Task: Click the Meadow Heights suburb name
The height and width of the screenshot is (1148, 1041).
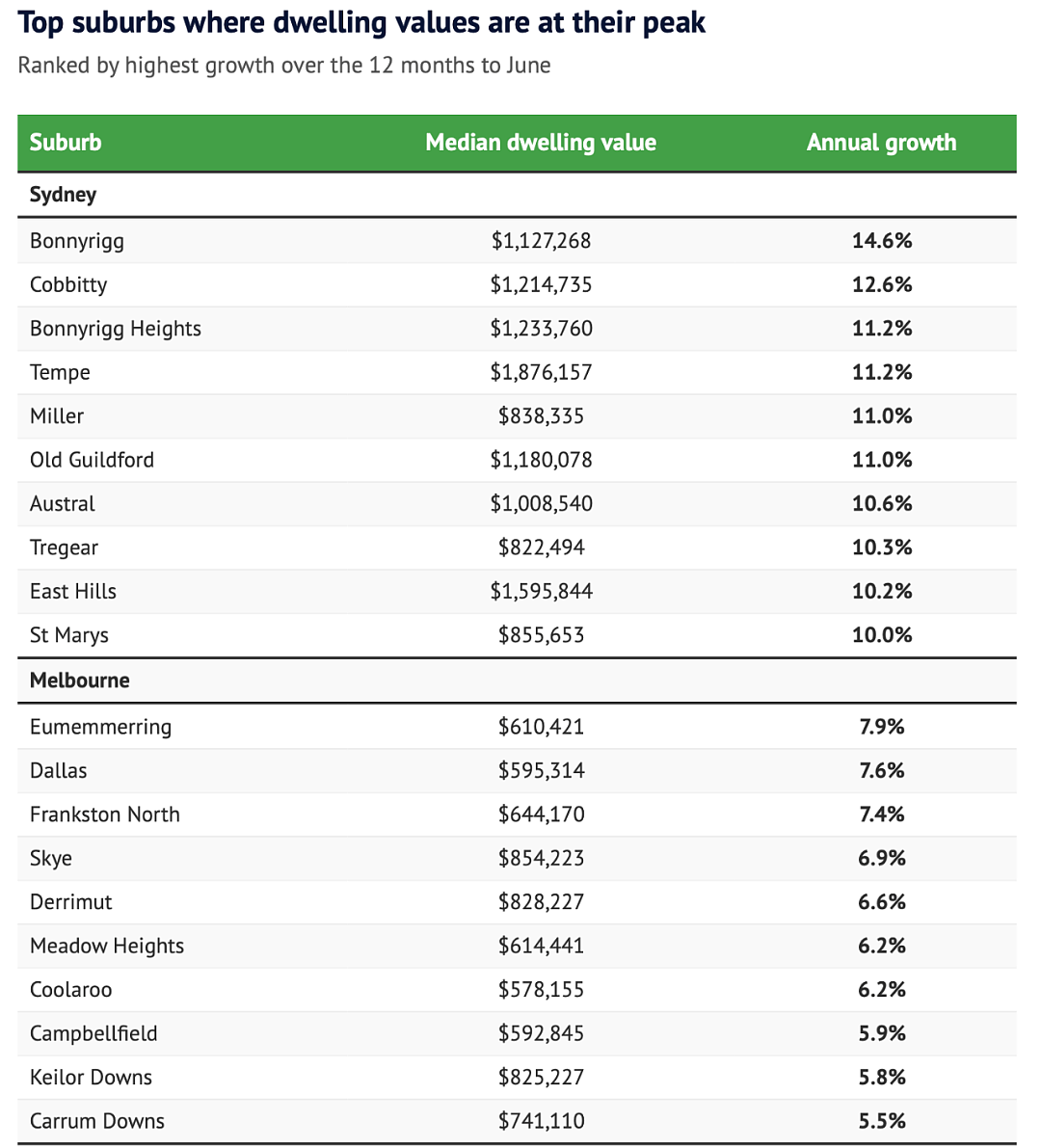Action: point(107,946)
